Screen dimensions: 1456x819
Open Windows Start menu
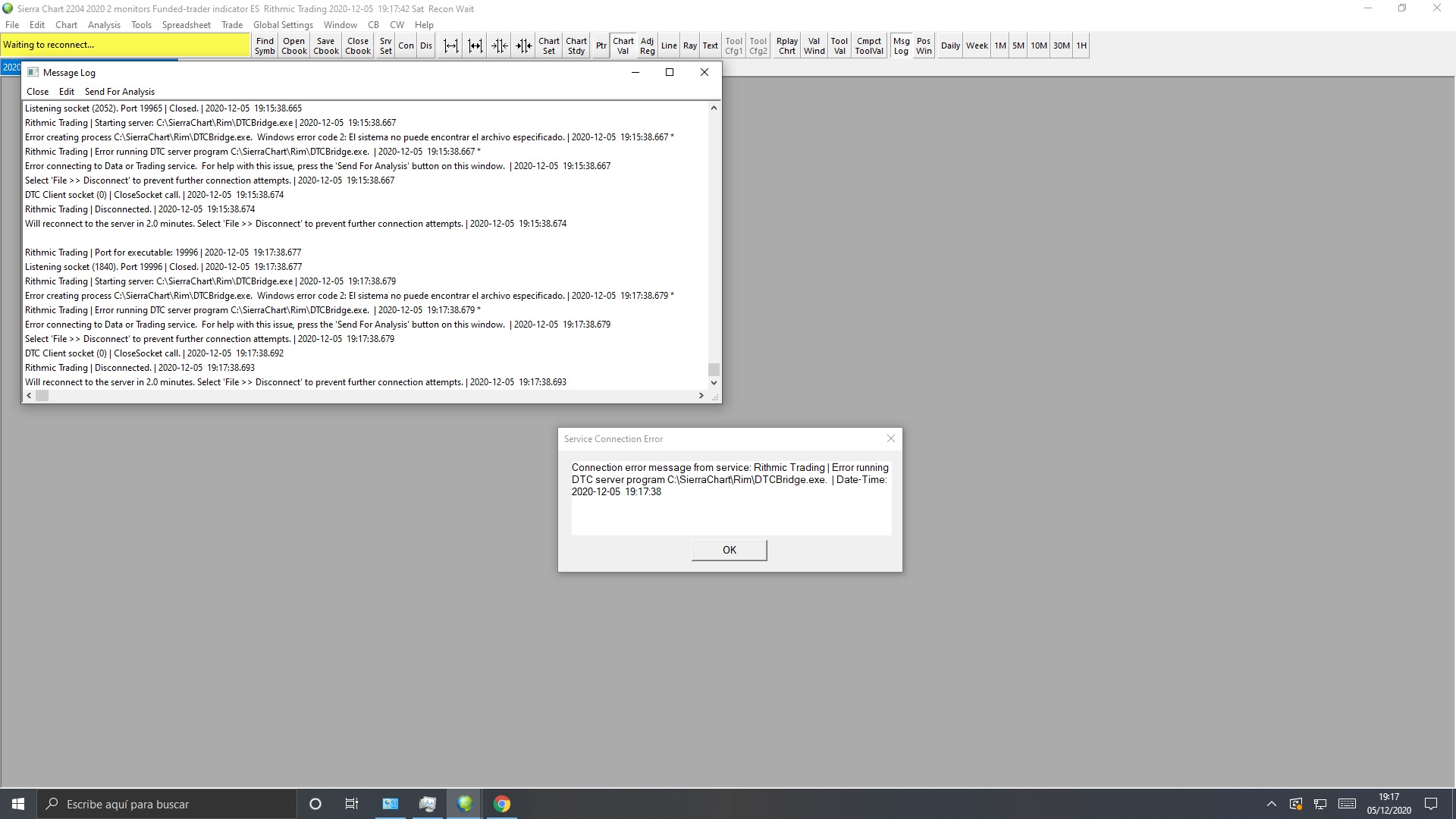pos(18,804)
